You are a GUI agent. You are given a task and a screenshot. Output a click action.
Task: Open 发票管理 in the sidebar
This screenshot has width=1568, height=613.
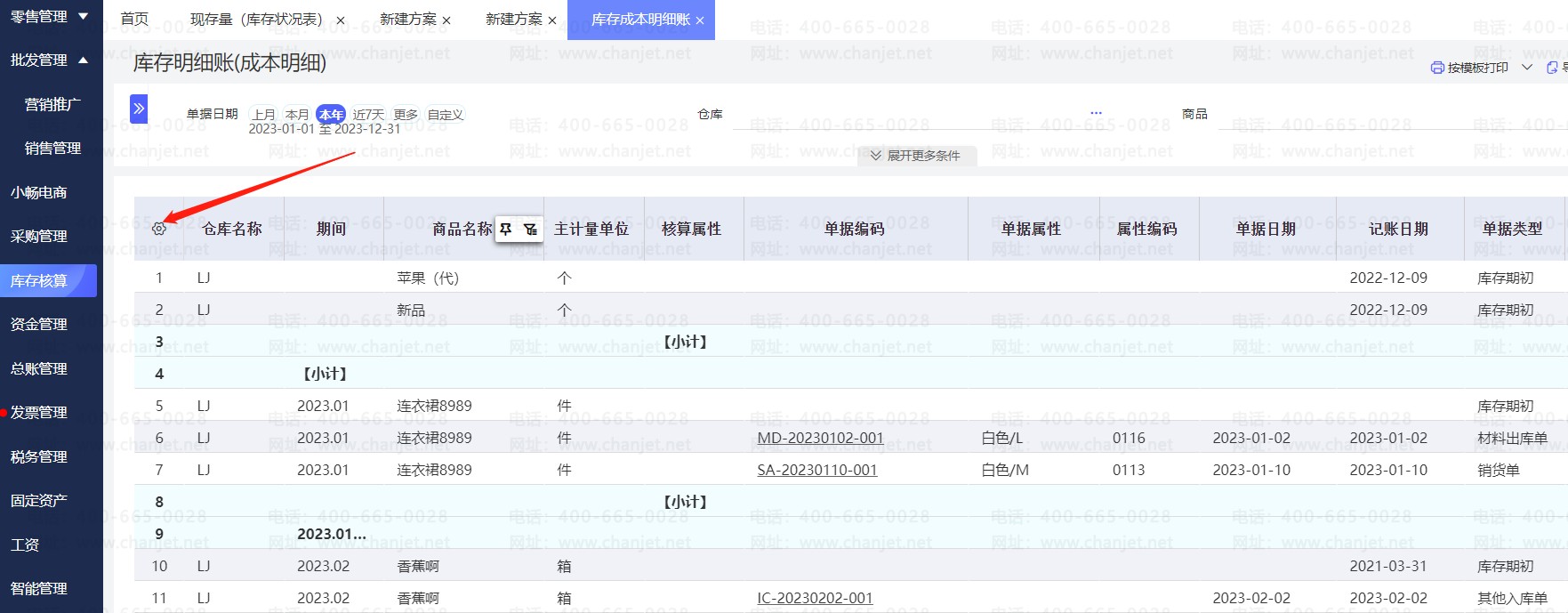coord(39,412)
